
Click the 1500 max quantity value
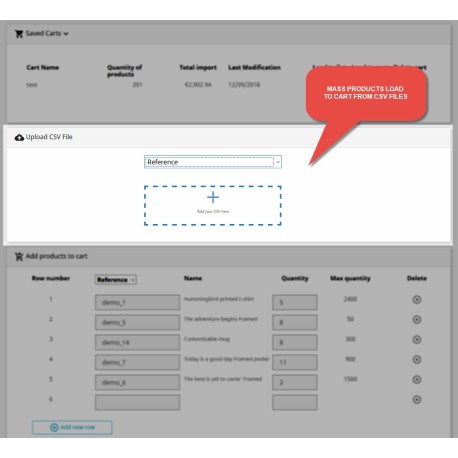(x=350, y=379)
